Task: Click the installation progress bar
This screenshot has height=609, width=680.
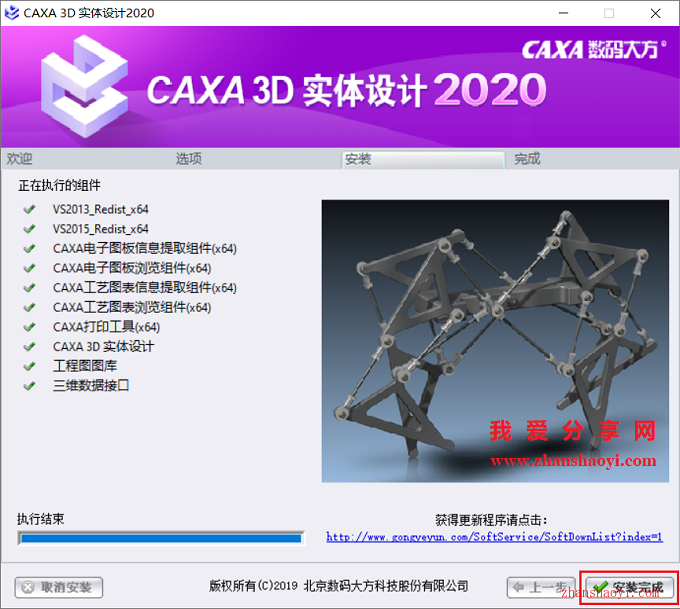Action: (161, 538)
